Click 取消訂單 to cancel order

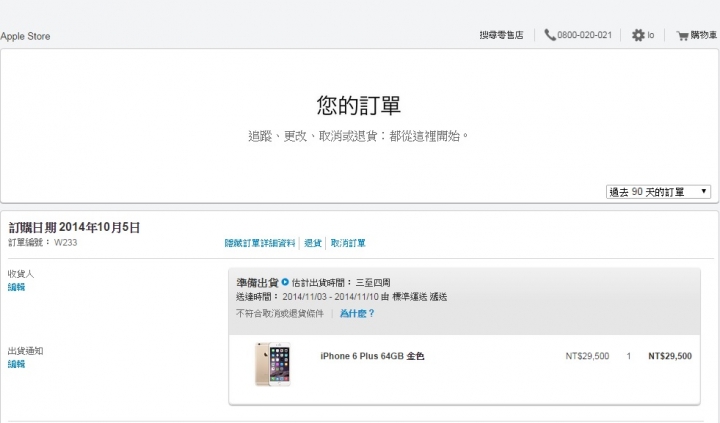[348, 243]
